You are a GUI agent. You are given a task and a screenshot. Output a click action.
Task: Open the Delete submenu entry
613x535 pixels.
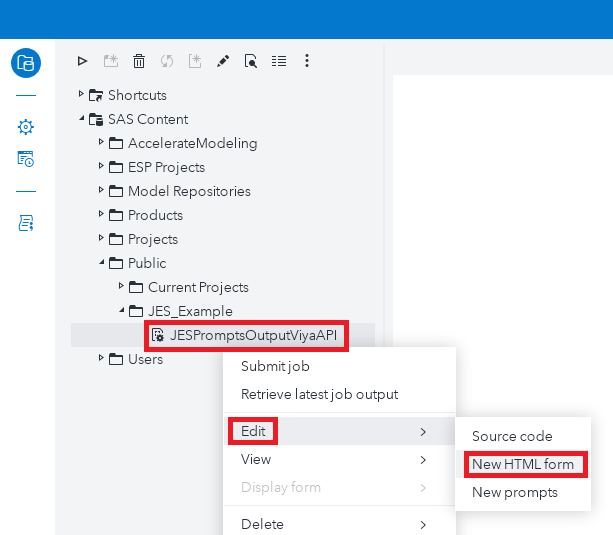[339, 524]
